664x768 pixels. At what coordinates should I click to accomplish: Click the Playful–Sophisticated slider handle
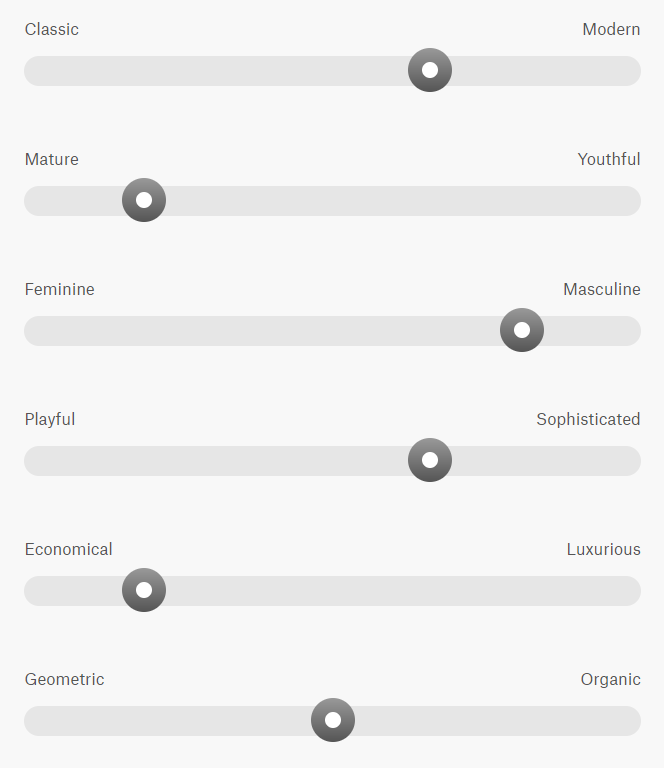430,460
